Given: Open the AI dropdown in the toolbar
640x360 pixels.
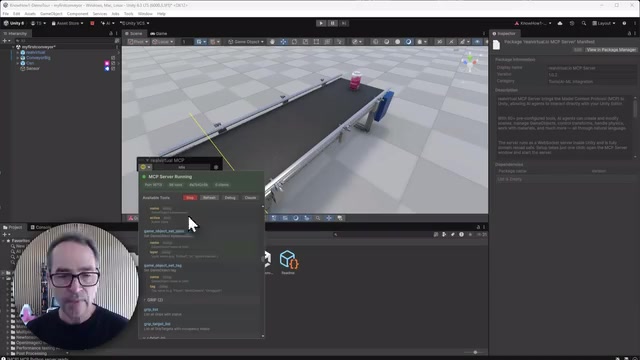Looking at the screenshot, I should tap(107, 23).
